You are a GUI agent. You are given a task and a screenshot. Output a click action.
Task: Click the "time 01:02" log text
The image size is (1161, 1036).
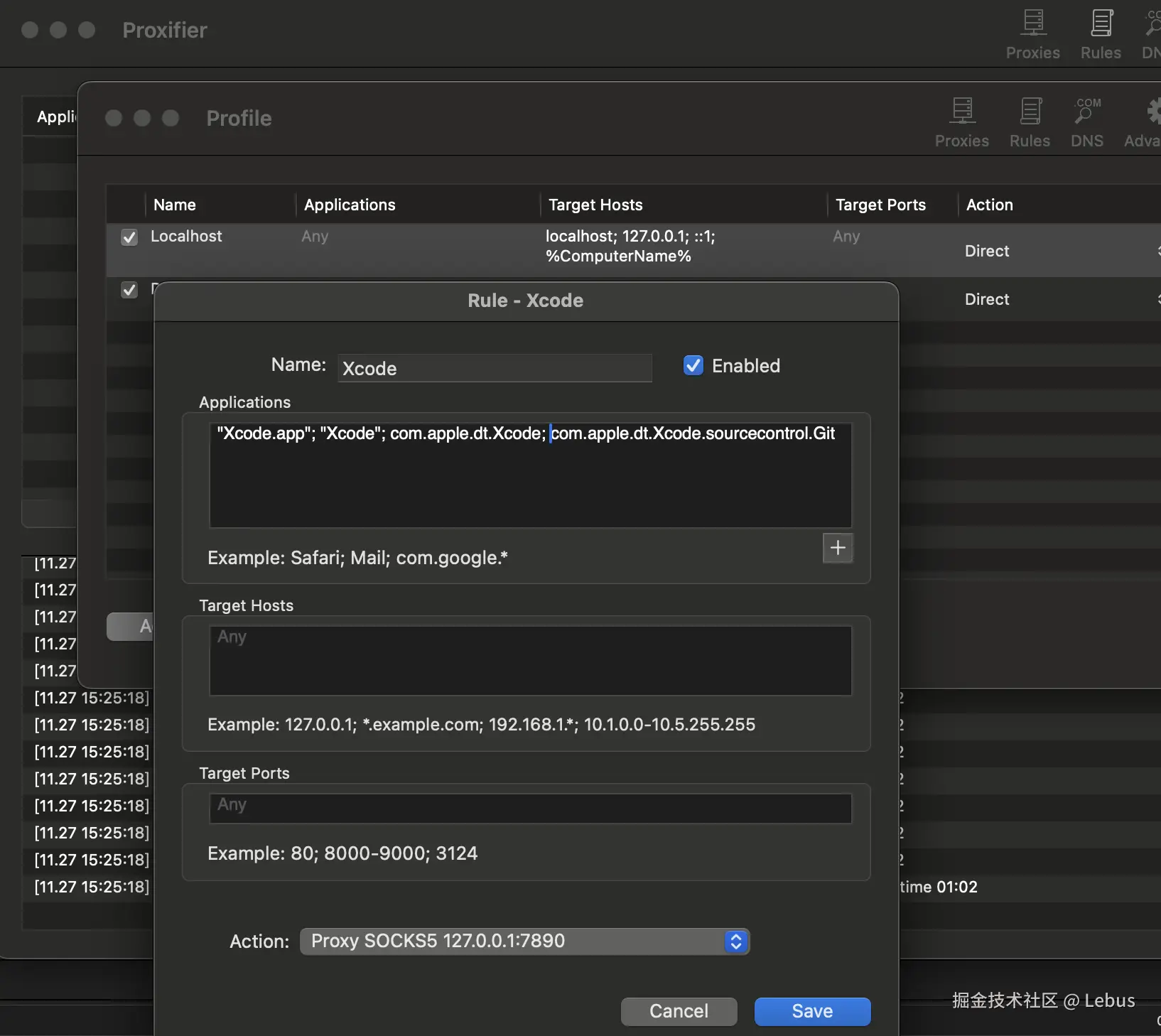pyautogui.click(x=939, y=887)
